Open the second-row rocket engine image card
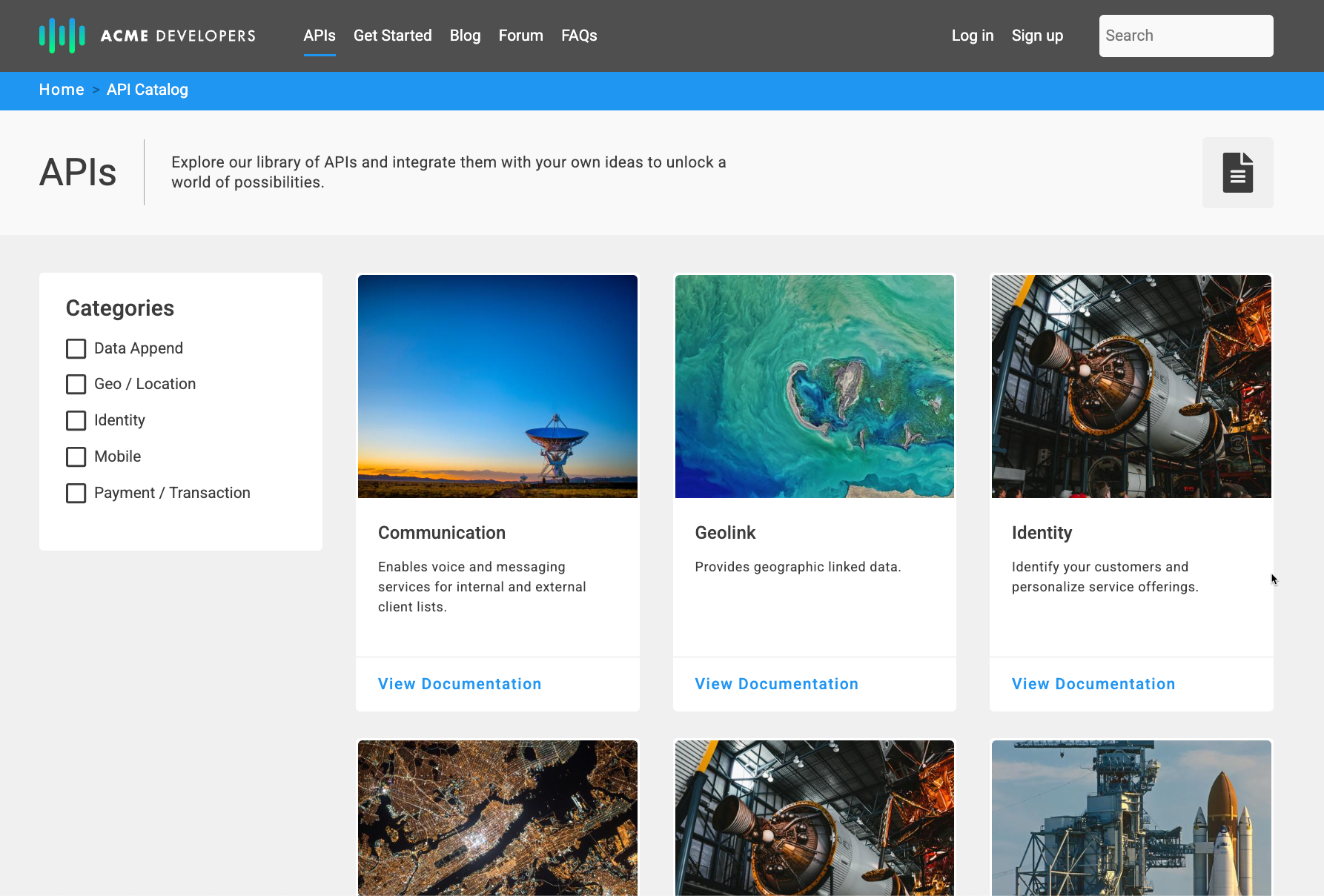1324x896 pixels. coord(815,818)
